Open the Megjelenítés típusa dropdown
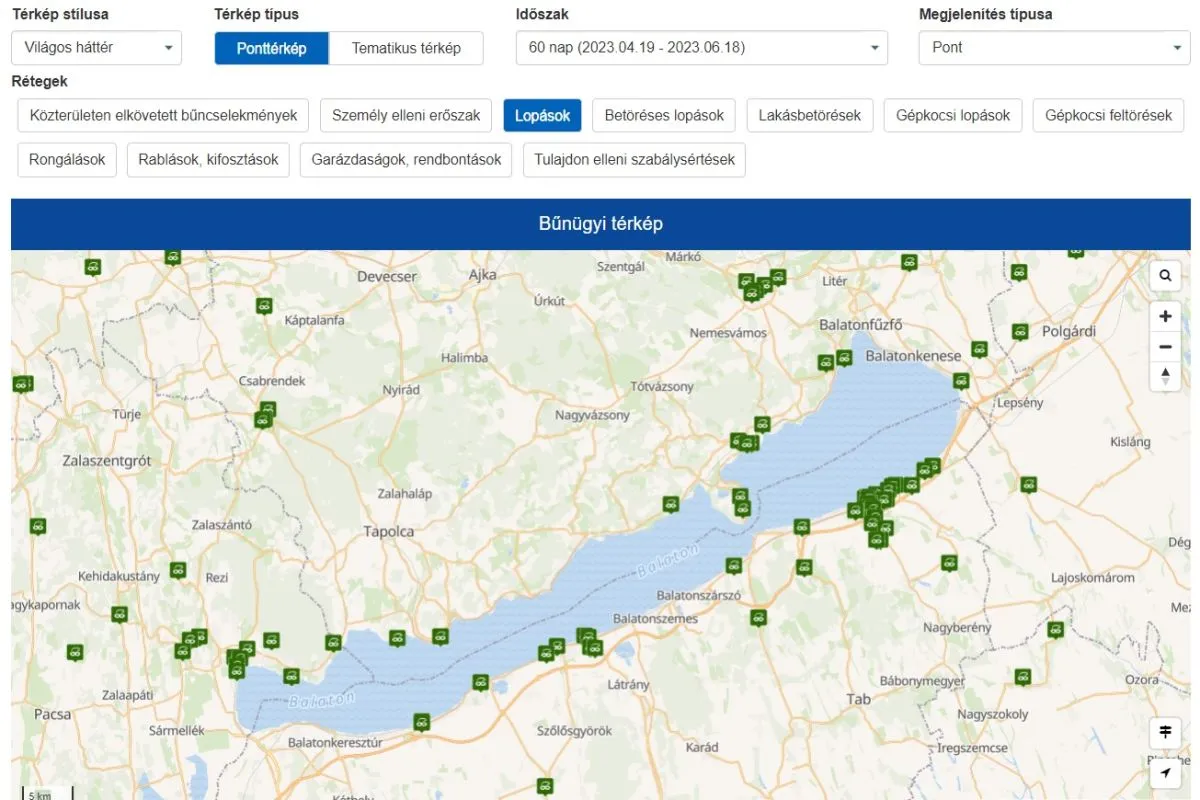1200x800 pixels. click(x=1054, y=48)
